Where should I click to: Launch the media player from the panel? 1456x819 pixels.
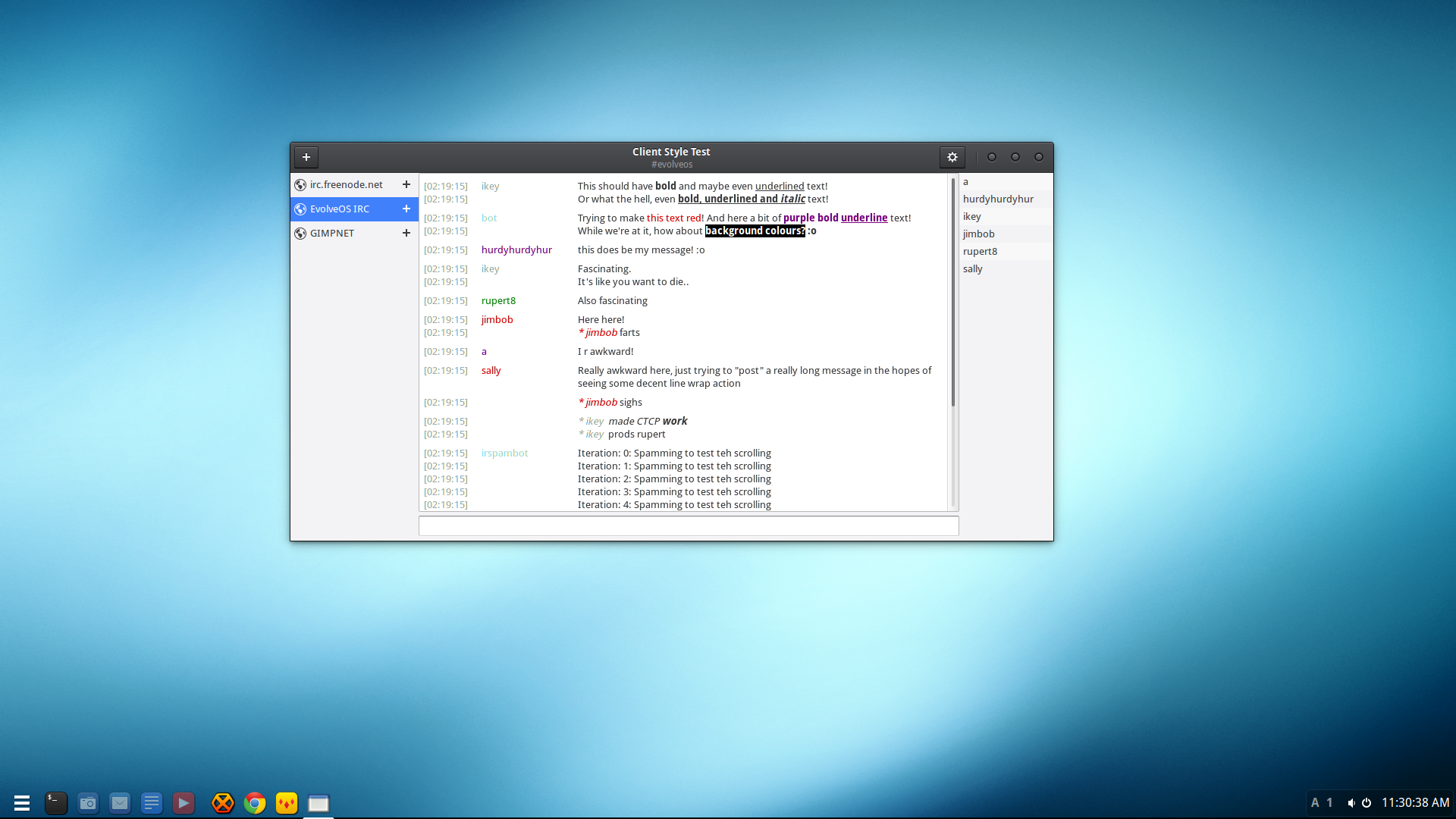184,803
